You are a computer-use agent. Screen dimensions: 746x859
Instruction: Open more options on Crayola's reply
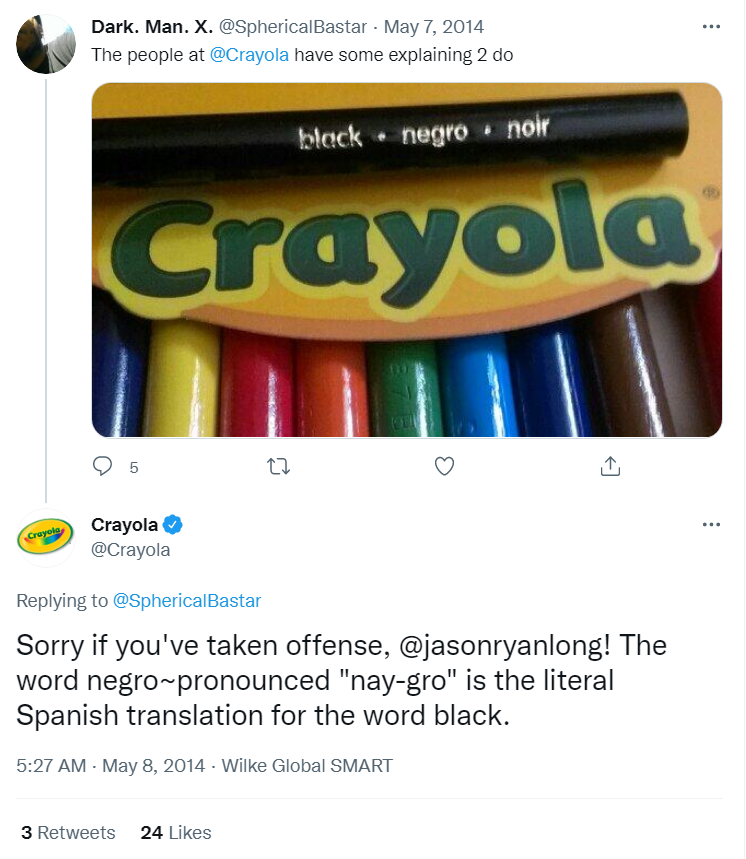pos(711,525)
